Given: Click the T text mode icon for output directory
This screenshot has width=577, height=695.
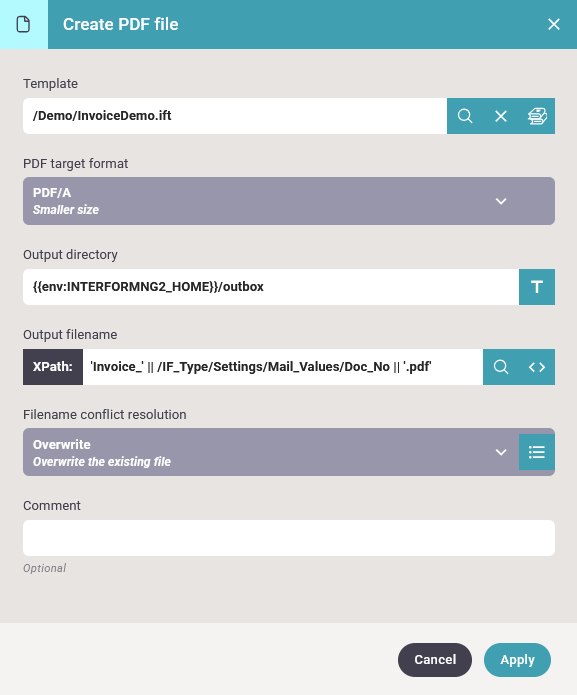Looking at the screenshot, I should (537, 287).
